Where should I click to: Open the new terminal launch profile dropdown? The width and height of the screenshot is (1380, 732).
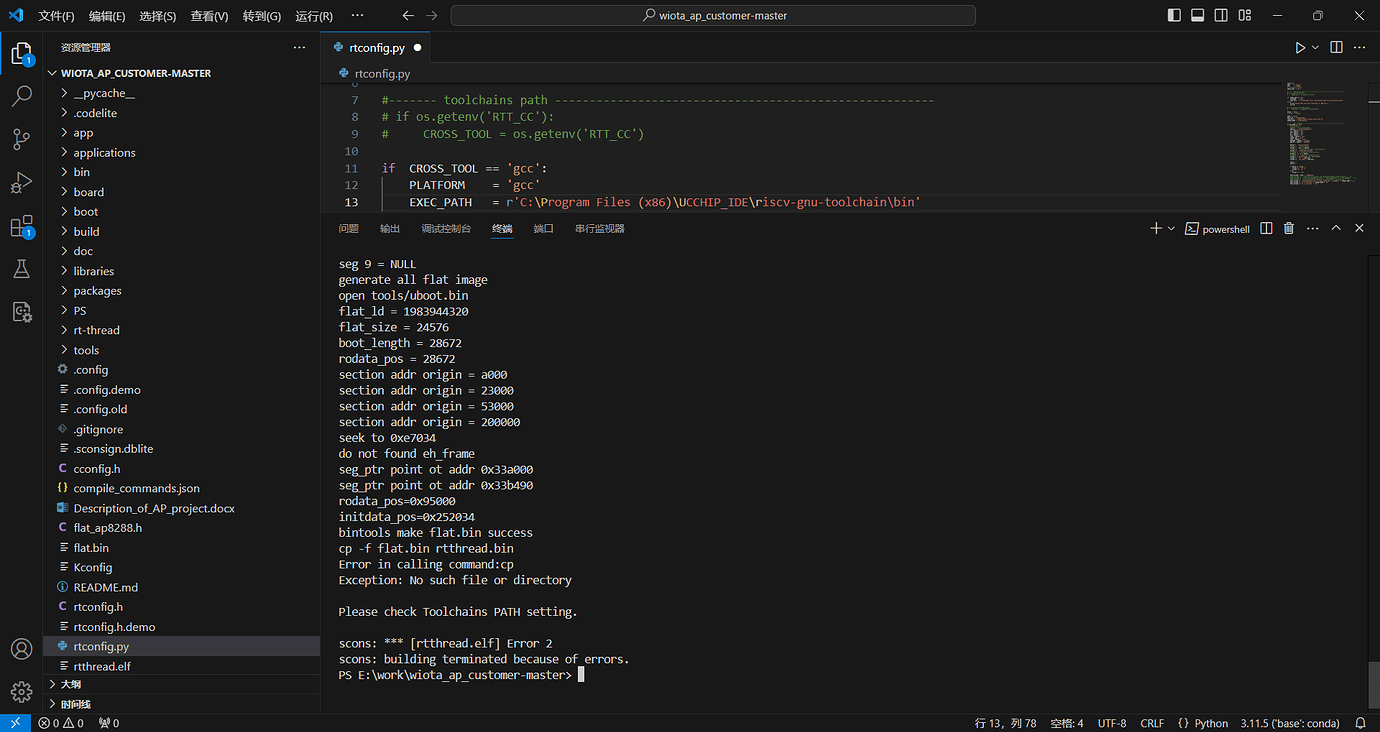click(x=1171, y=229)
